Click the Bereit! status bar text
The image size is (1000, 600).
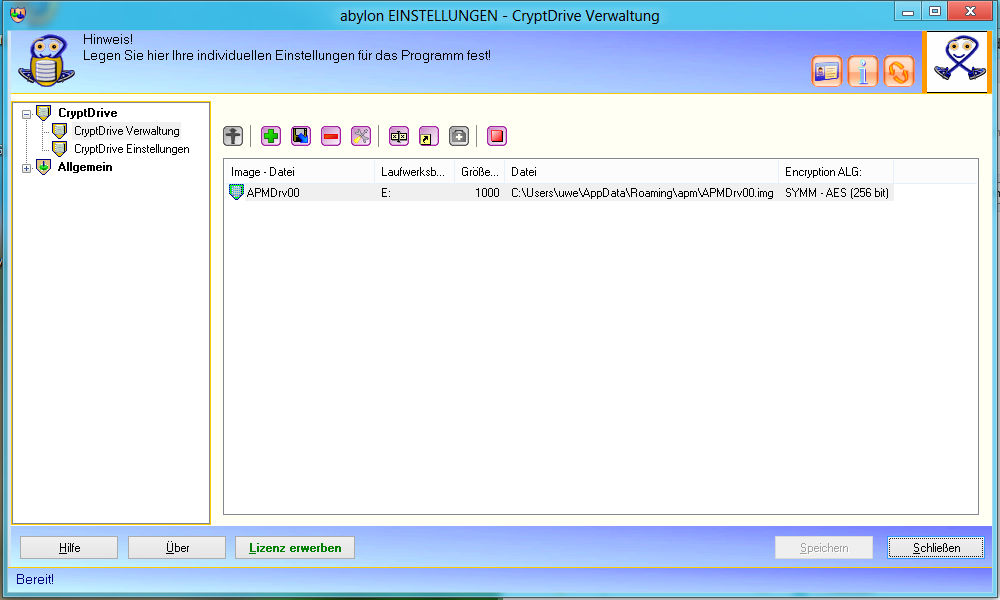(35, 579)
